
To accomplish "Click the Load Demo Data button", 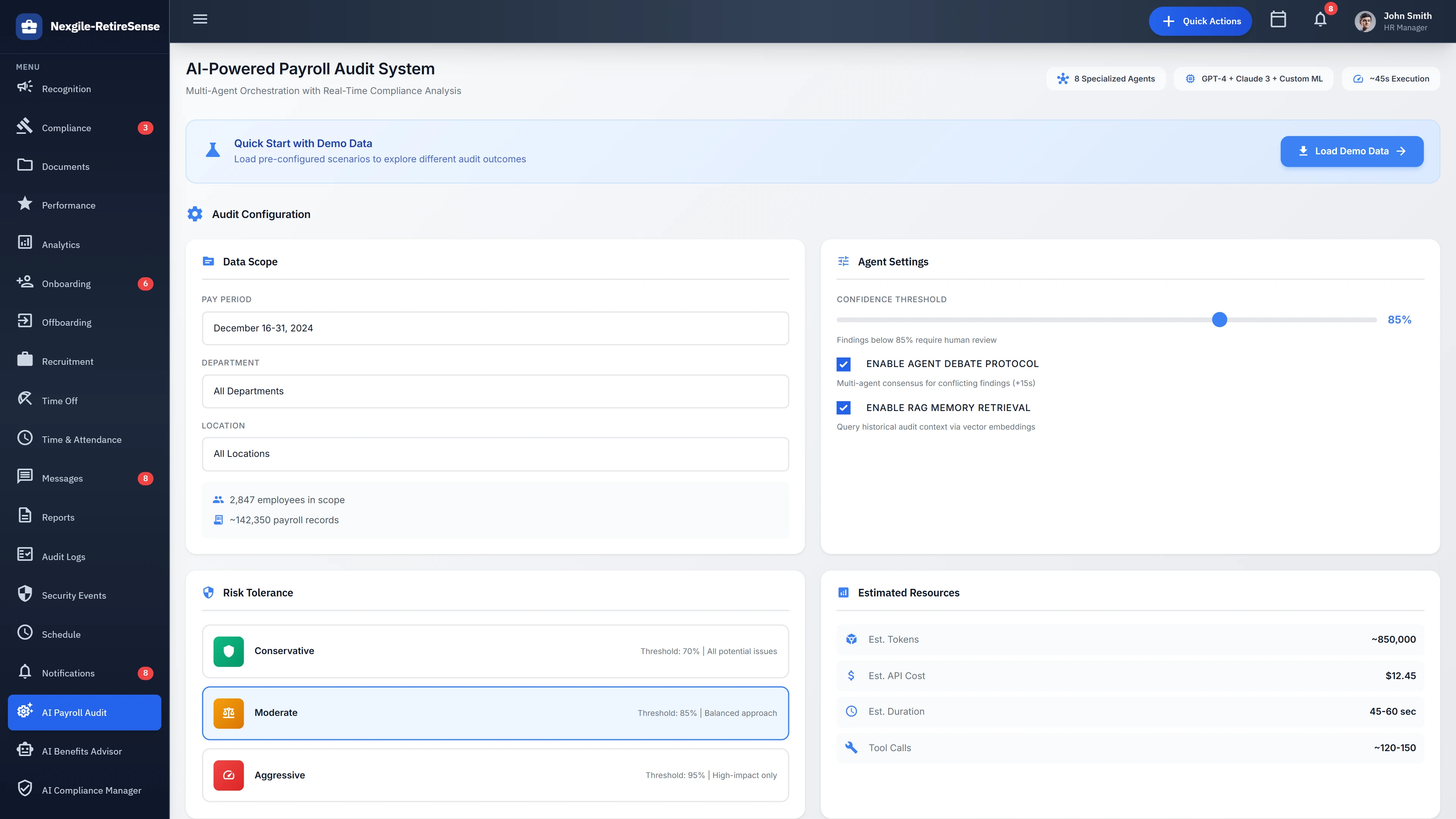I will (1351, 151).
